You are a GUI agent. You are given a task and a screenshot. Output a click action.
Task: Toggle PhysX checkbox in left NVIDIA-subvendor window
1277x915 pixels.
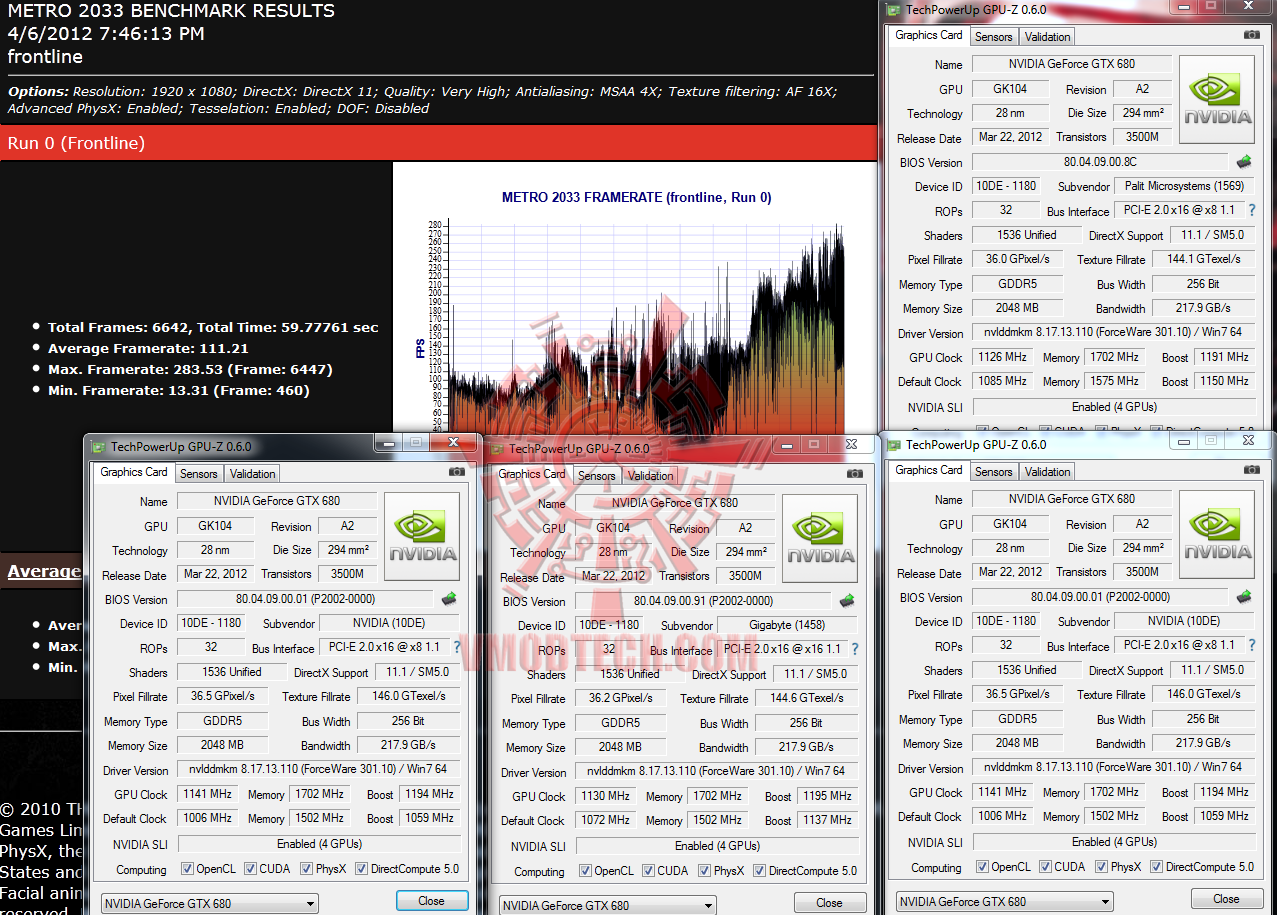tap(307, 869)
